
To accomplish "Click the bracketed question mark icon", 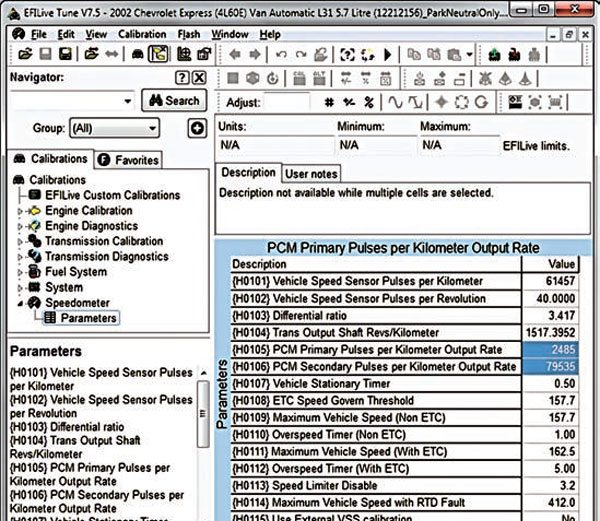I will [x=347, y=55].
